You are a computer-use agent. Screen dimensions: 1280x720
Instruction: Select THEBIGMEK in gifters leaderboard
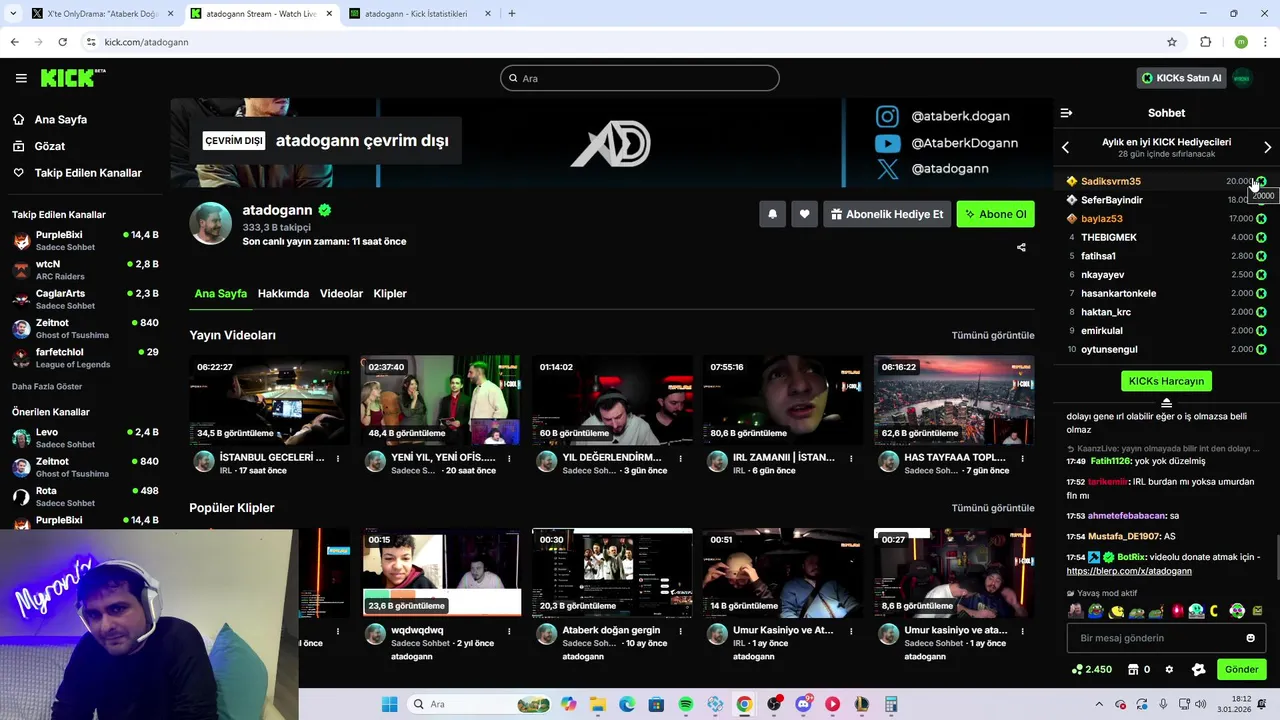[x=1166, y=238]
